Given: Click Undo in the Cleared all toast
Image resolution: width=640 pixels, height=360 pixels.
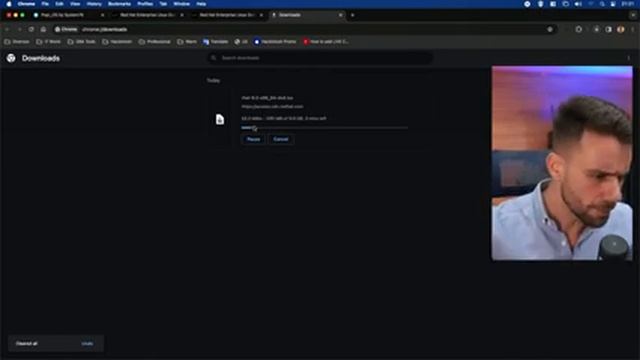Looking at the screenshot, I should coord(87,344).
